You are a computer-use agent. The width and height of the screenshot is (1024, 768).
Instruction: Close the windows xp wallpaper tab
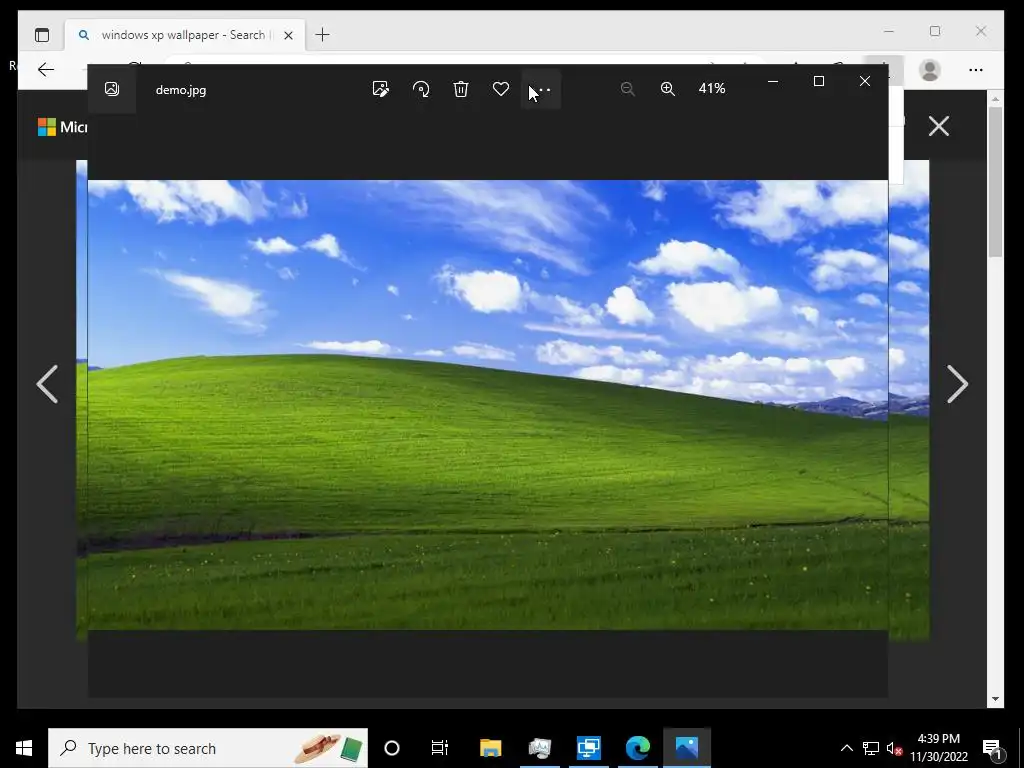[x=289, y=35]
